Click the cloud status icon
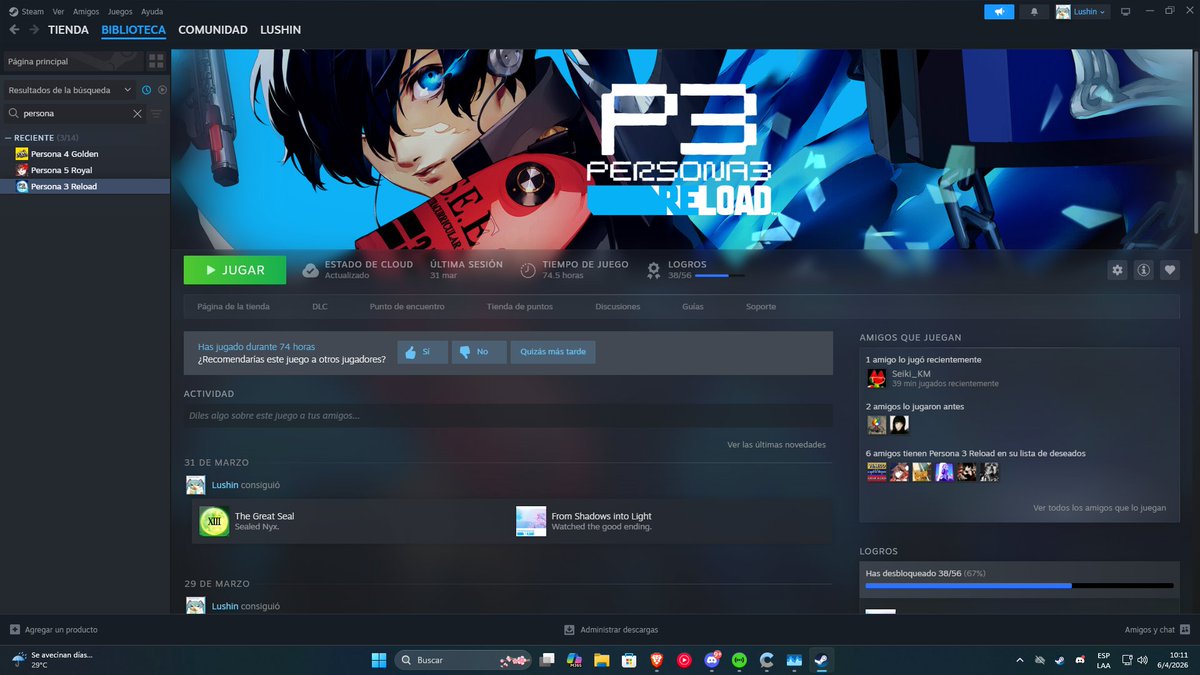1200x675 pixels. pyautogui.click(x=310, y=270)
